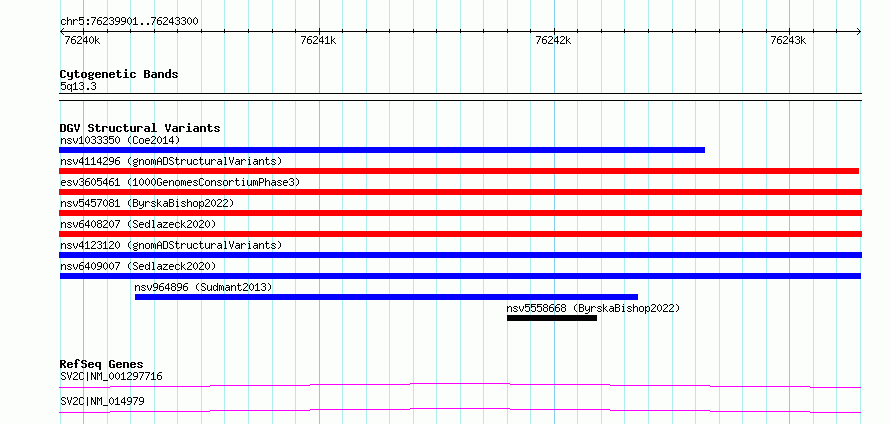Click the nsv6409007 (Sedlazeck2020) label
890x424 pixels.
pyautogui.click(x=138, y=266)
